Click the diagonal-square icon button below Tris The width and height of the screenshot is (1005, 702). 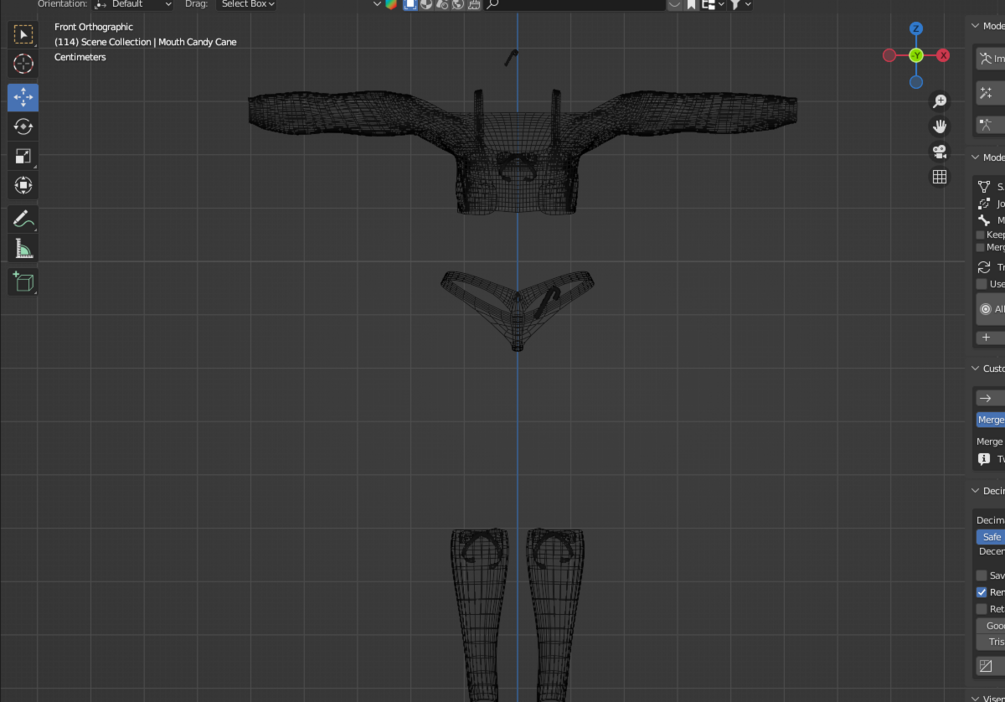click(x=989, y=666)
